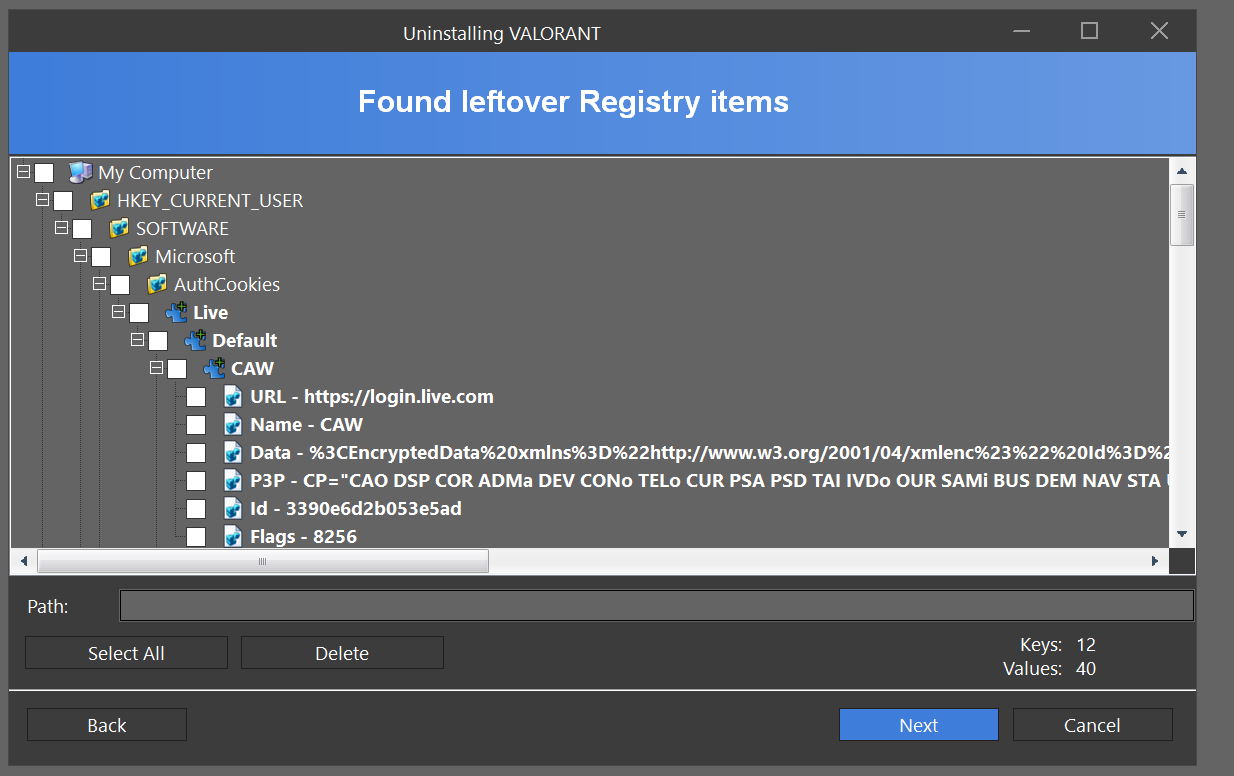Collapse the Default key node
The width and height of the screenshot is (1234, 776).
(138, 340)
